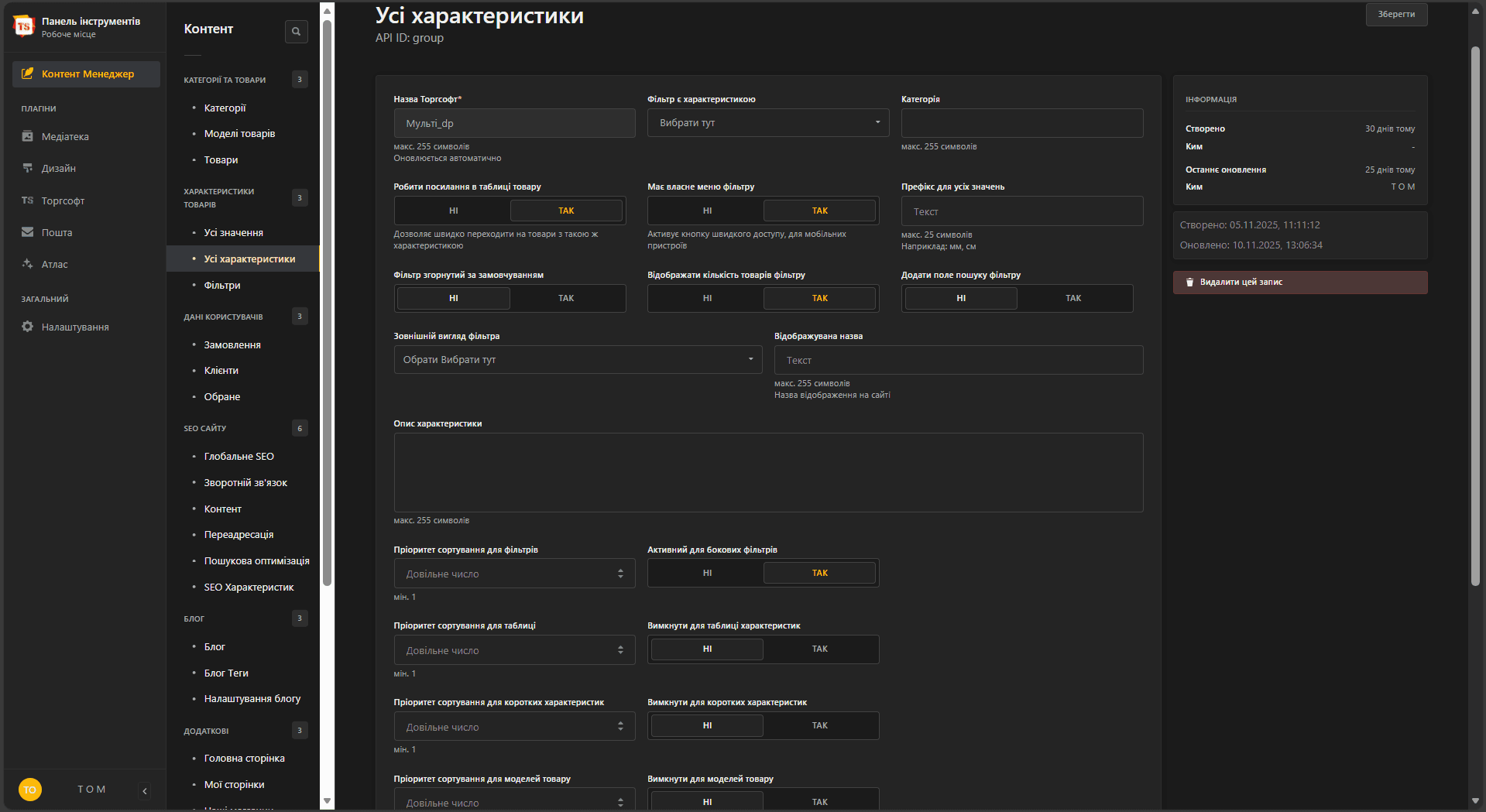Click Видалити цей запис button
Screen dimensions: 1486x812
1299,283
